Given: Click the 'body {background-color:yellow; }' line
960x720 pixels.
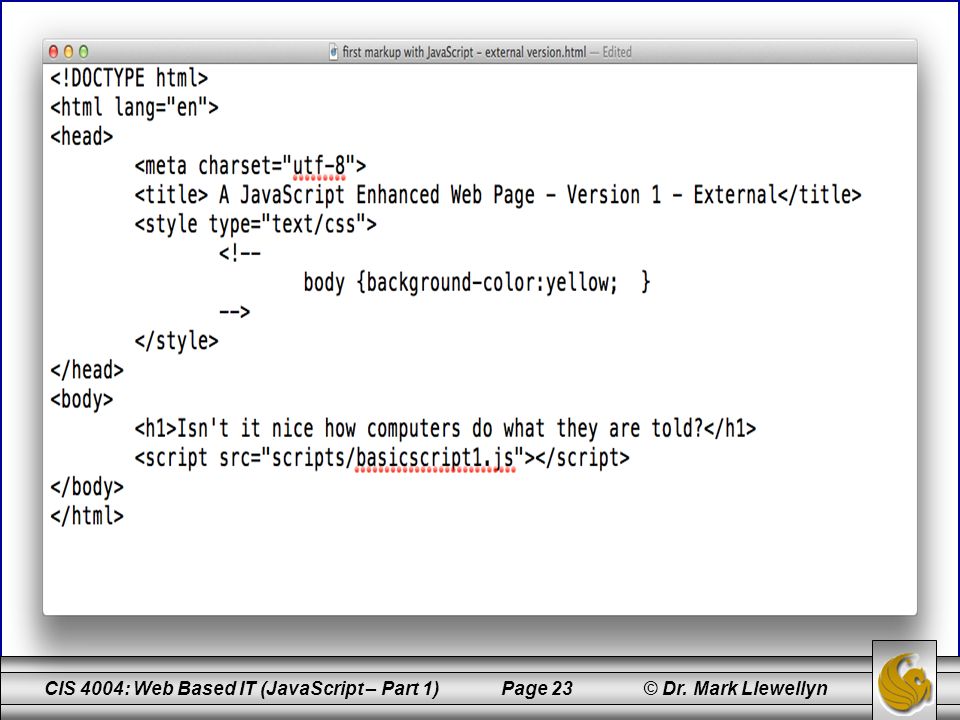Looking at the screenshot, I should coord(477,282).
